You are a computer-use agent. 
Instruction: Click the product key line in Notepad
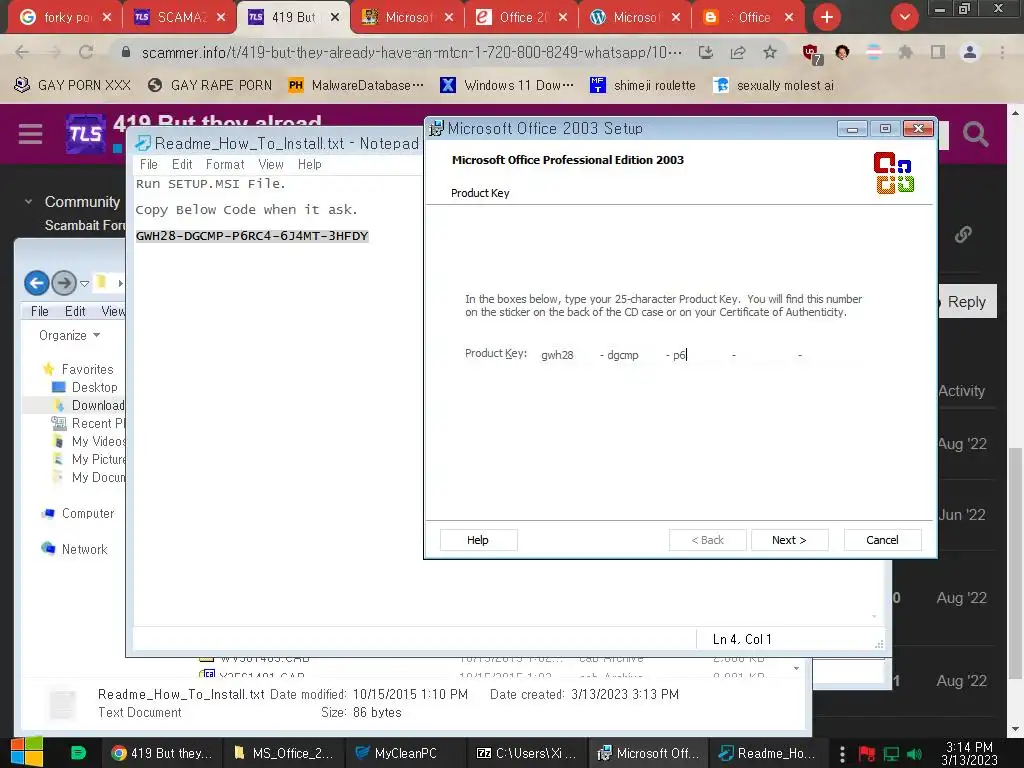[252, 236]
